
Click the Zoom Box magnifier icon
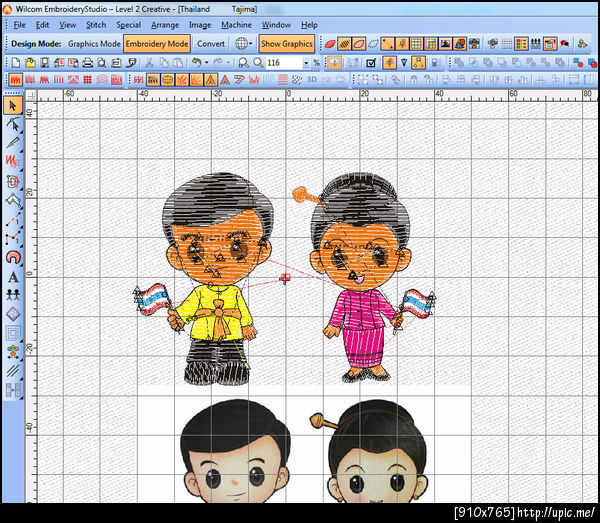[x=243, y=63]
